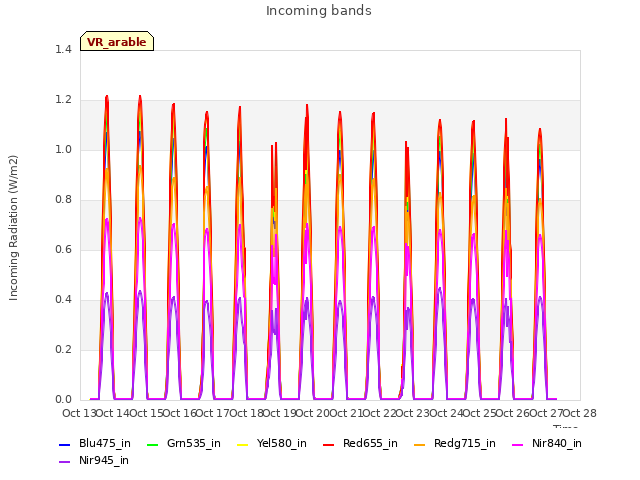The height and width of the screenshot is (480, 640).
Task: Toggle the Grn535_in legend label
Action: click(194, 444)
